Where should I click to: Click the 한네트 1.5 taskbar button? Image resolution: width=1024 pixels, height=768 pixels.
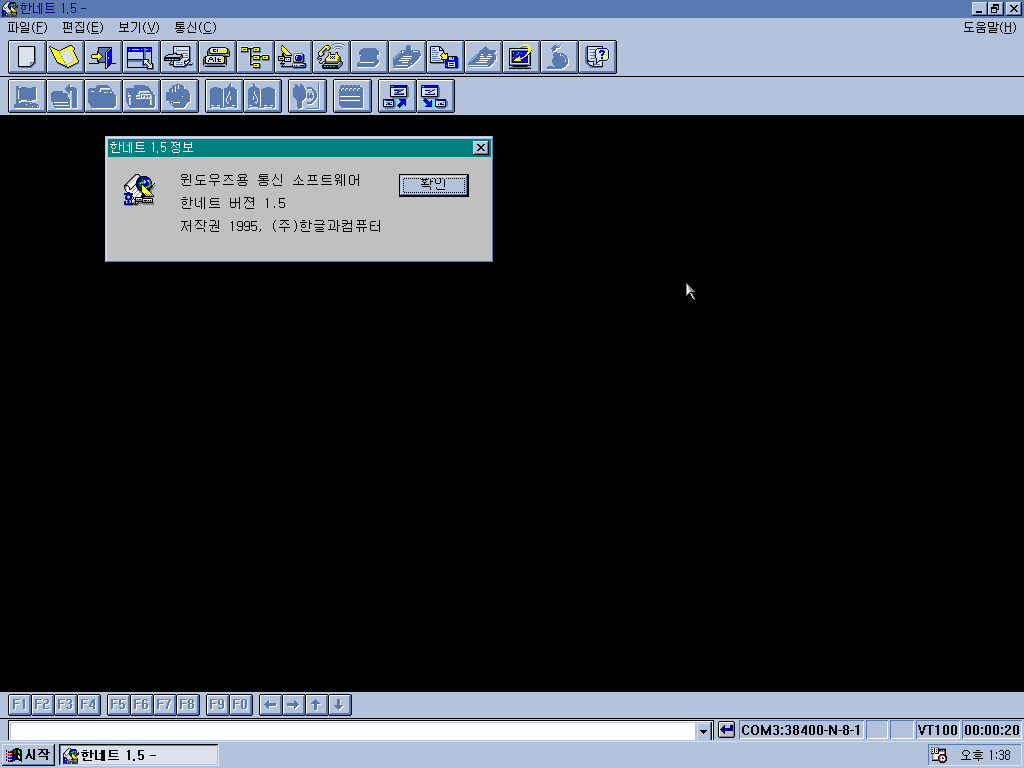pos(138,755)
